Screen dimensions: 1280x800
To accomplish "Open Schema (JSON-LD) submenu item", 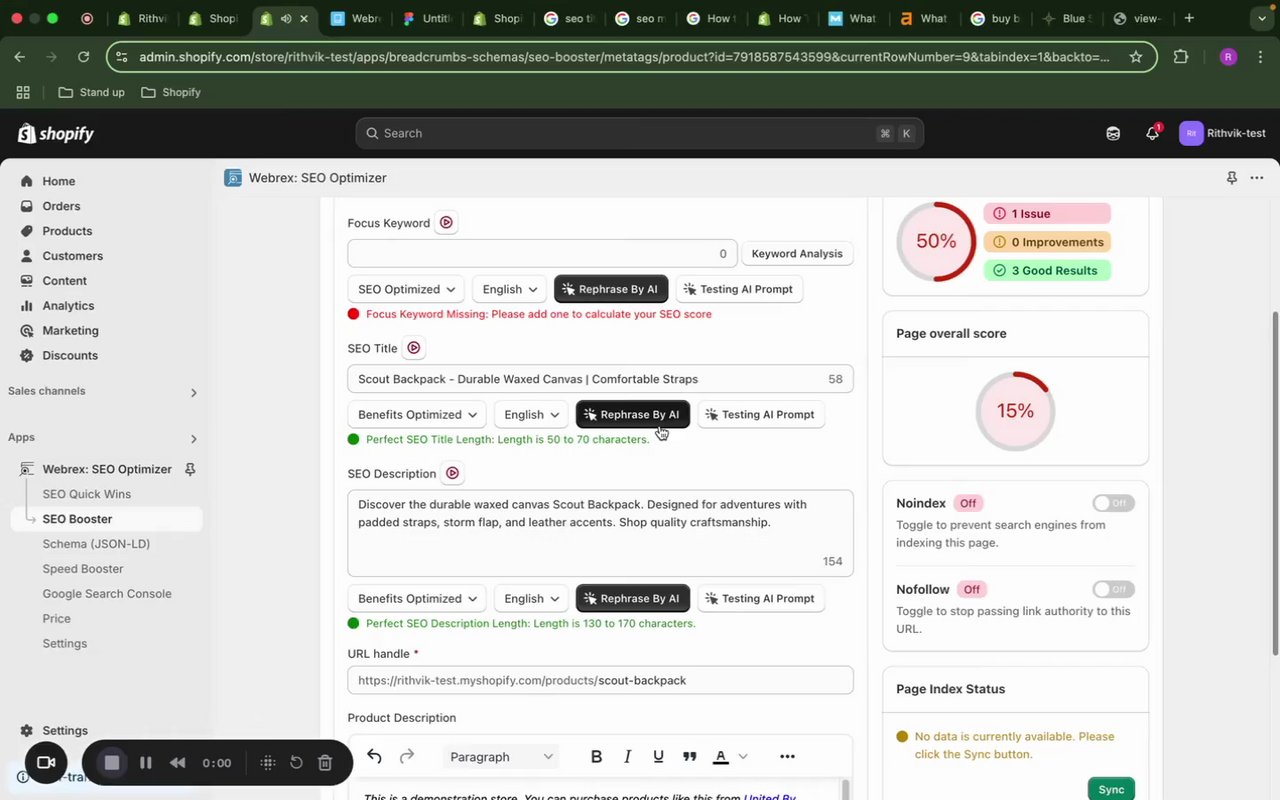I will [x=96, y=544].
